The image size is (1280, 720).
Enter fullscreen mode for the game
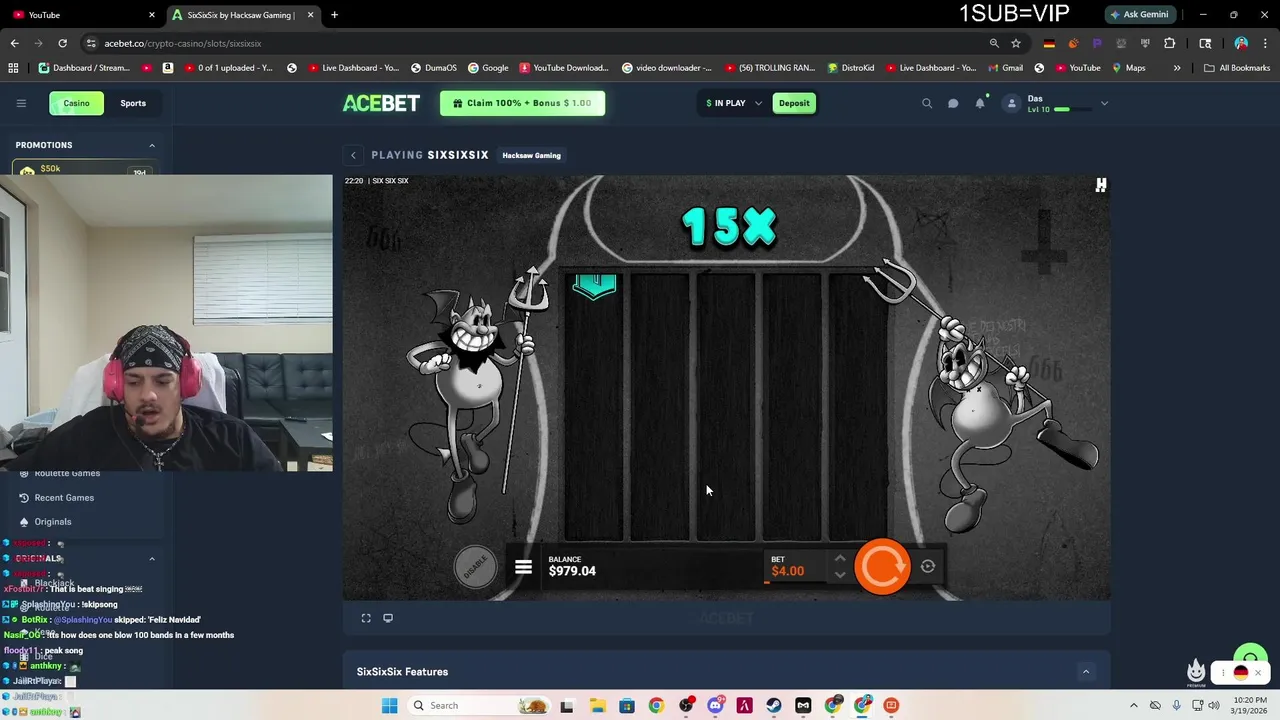366,618
